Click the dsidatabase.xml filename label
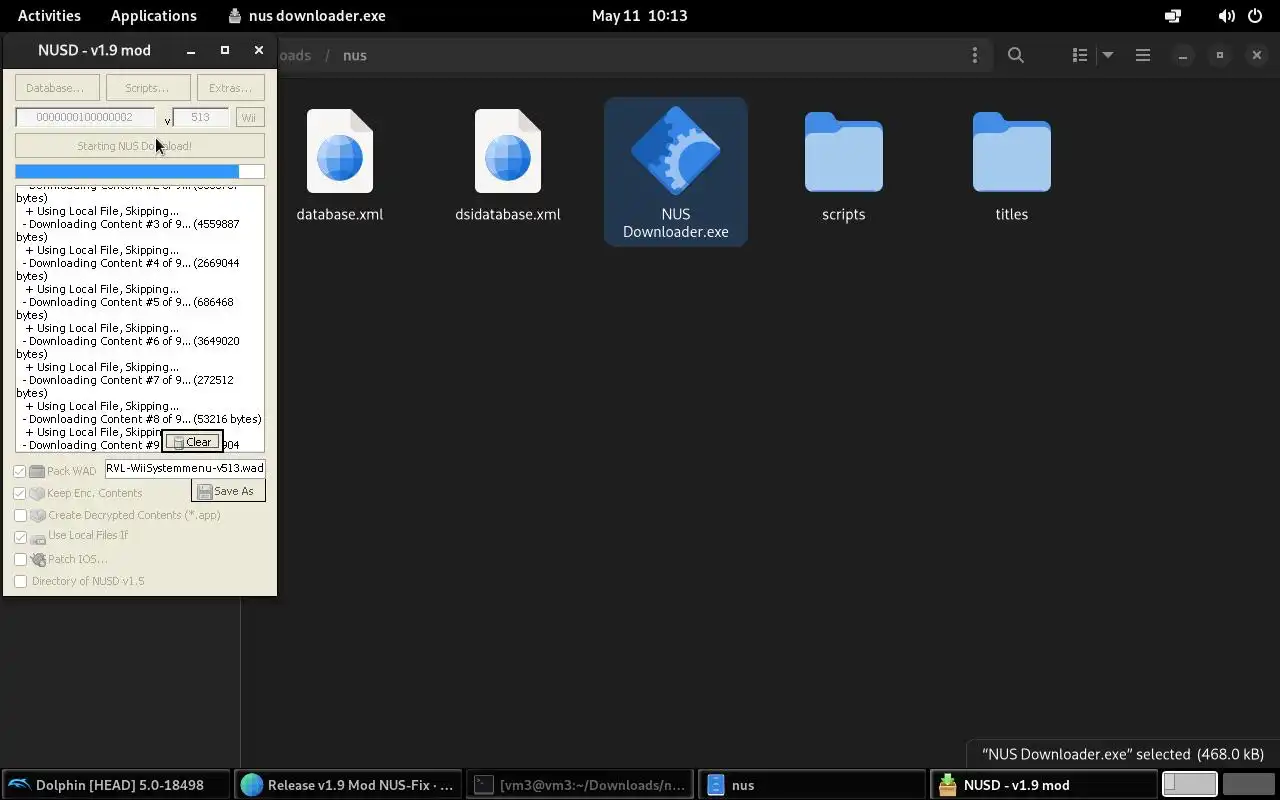Image resolution: width=1280 pixels, height=800 pixels. tap(508, 214)
